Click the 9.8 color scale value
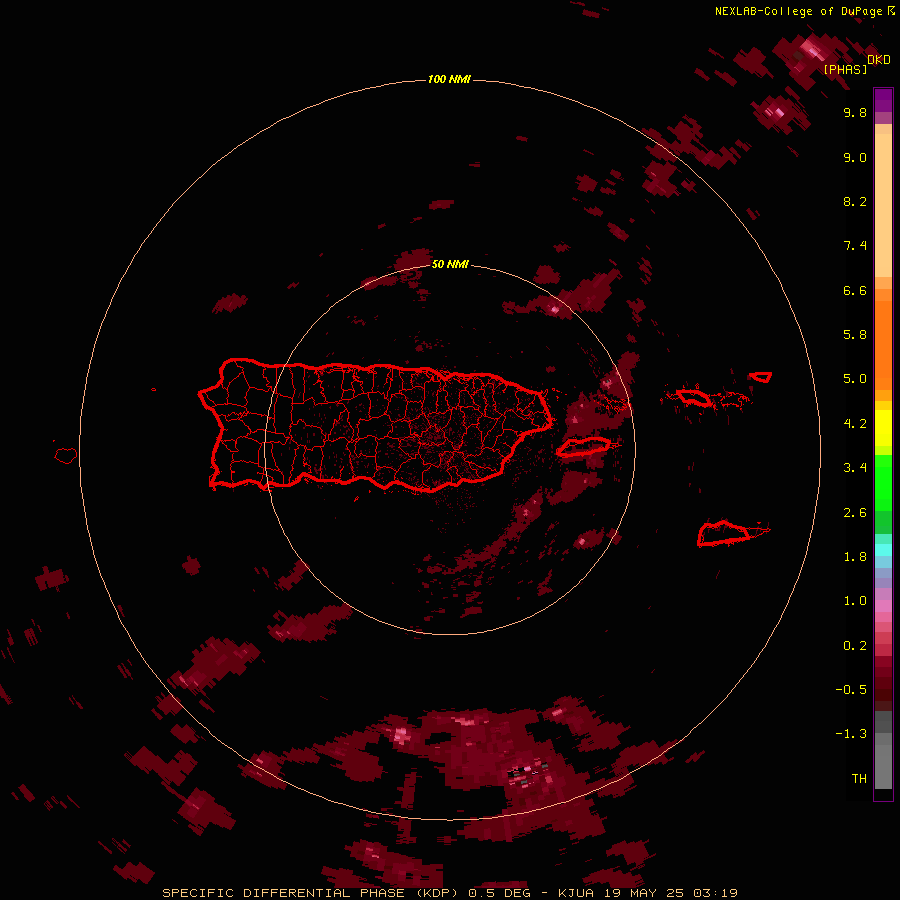This screenshot has height=900, width=900. 855,112
